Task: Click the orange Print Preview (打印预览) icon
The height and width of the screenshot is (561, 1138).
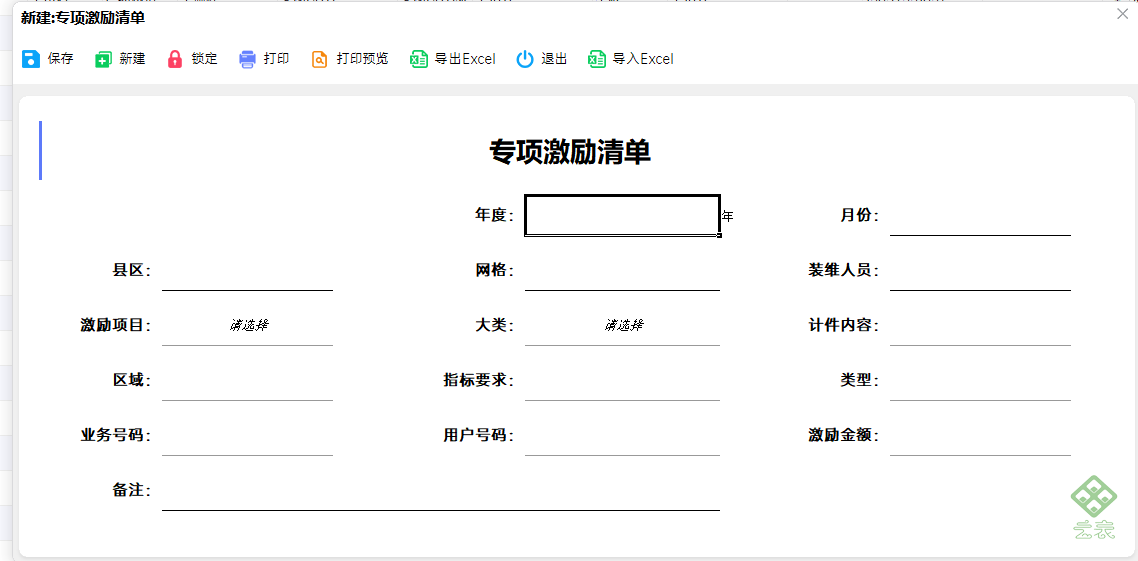Action: 319,59
